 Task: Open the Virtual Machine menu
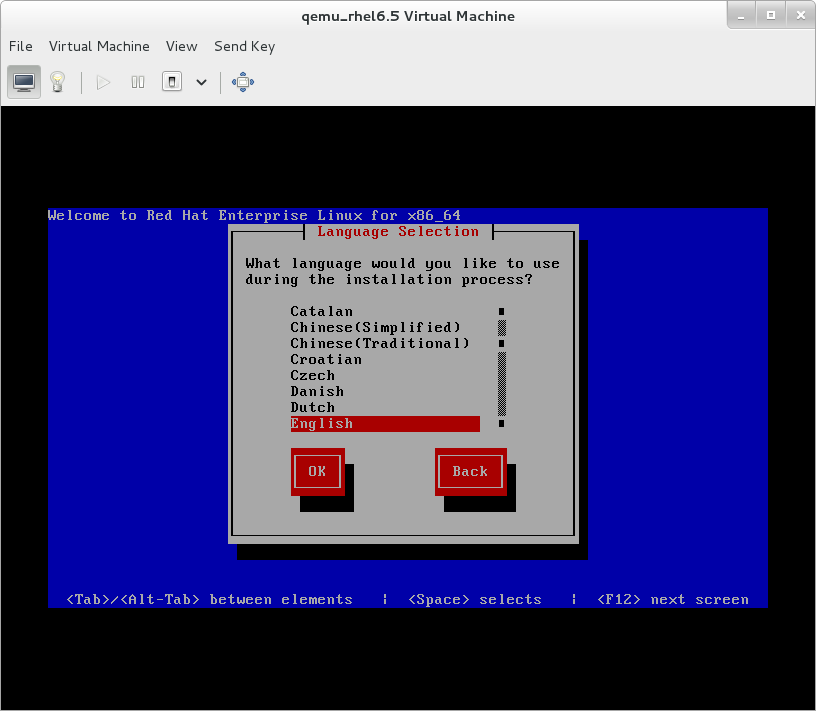99,46
